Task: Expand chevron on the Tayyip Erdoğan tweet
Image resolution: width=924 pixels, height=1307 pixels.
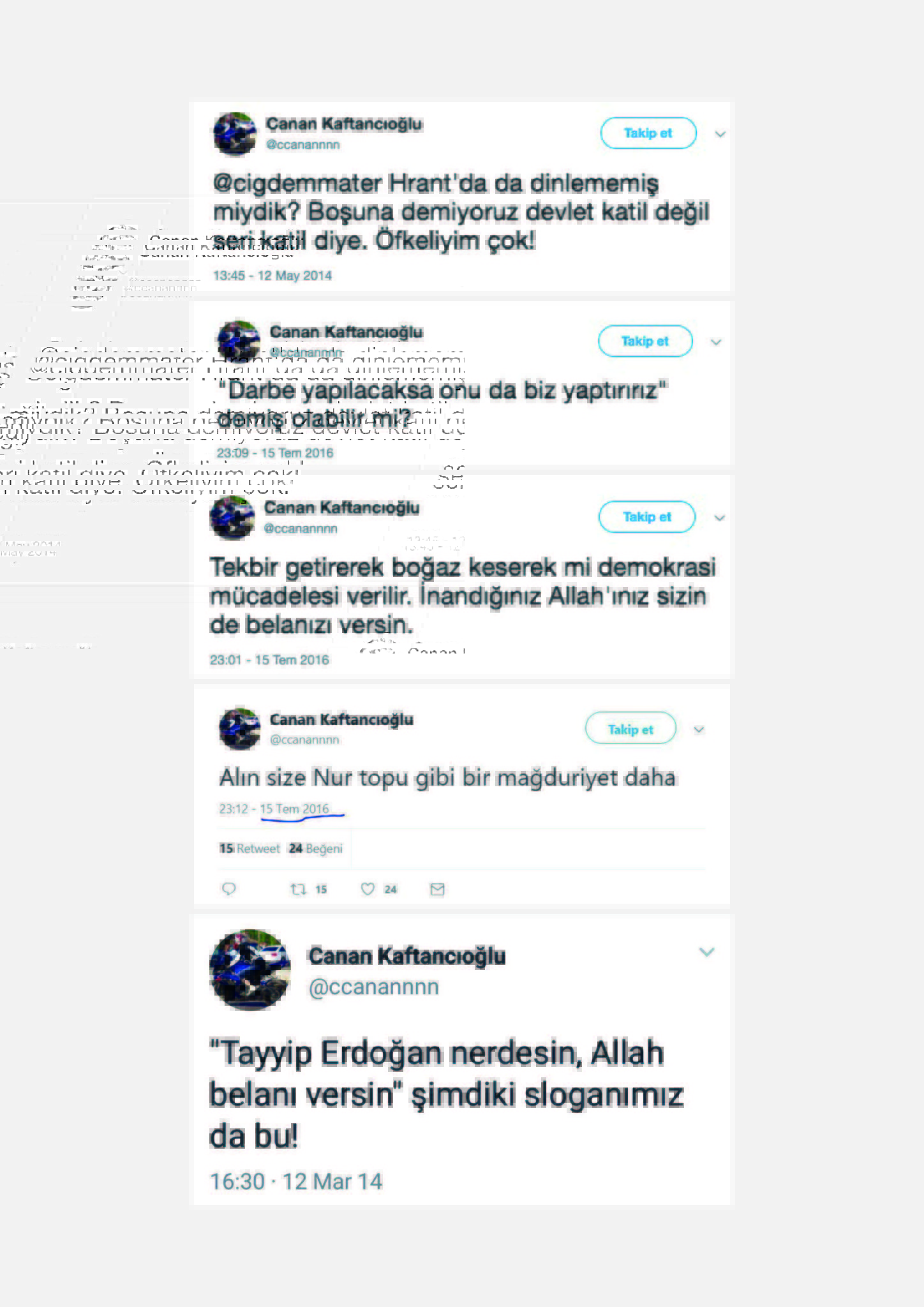Action: 706,952
